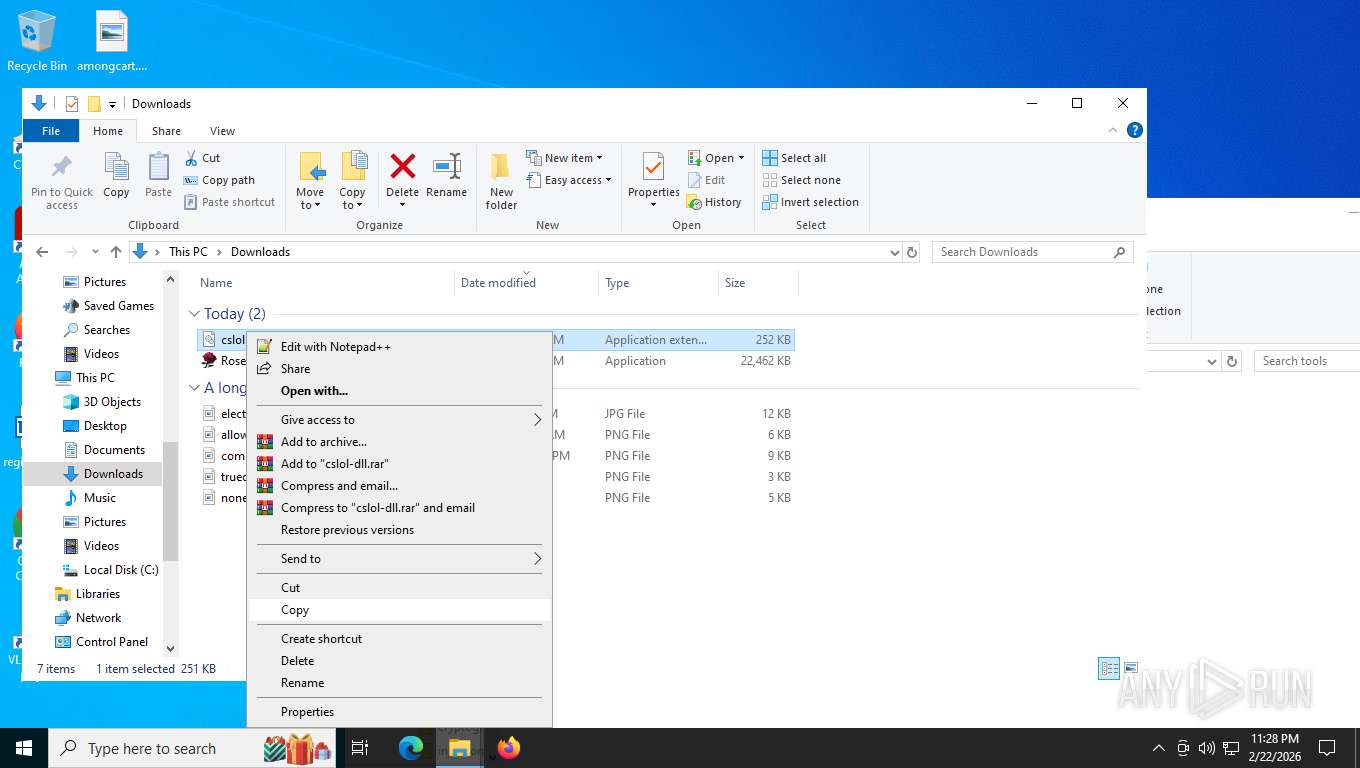Click Select all in ribbon
1360x768 pixels.
click(794, 158)
